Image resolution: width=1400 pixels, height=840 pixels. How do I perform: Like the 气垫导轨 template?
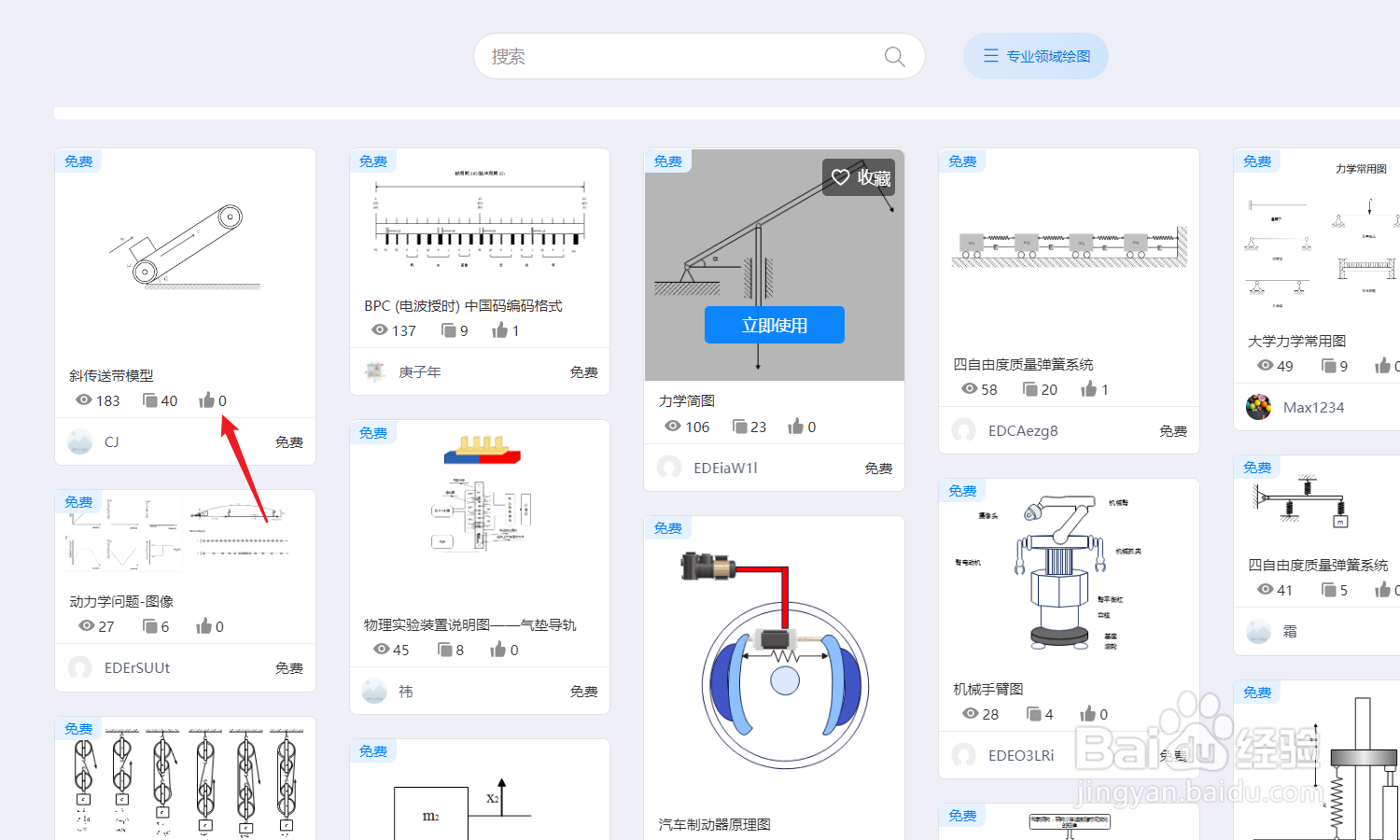tap(498, 650)
